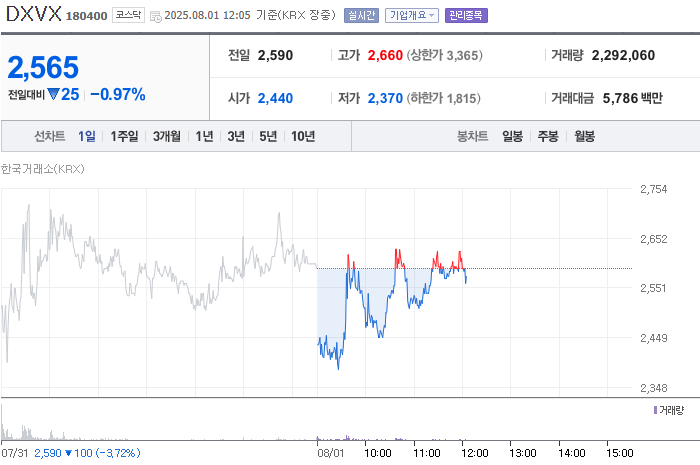
Task: Select the 1년 line chart tab
Action: 204,136
